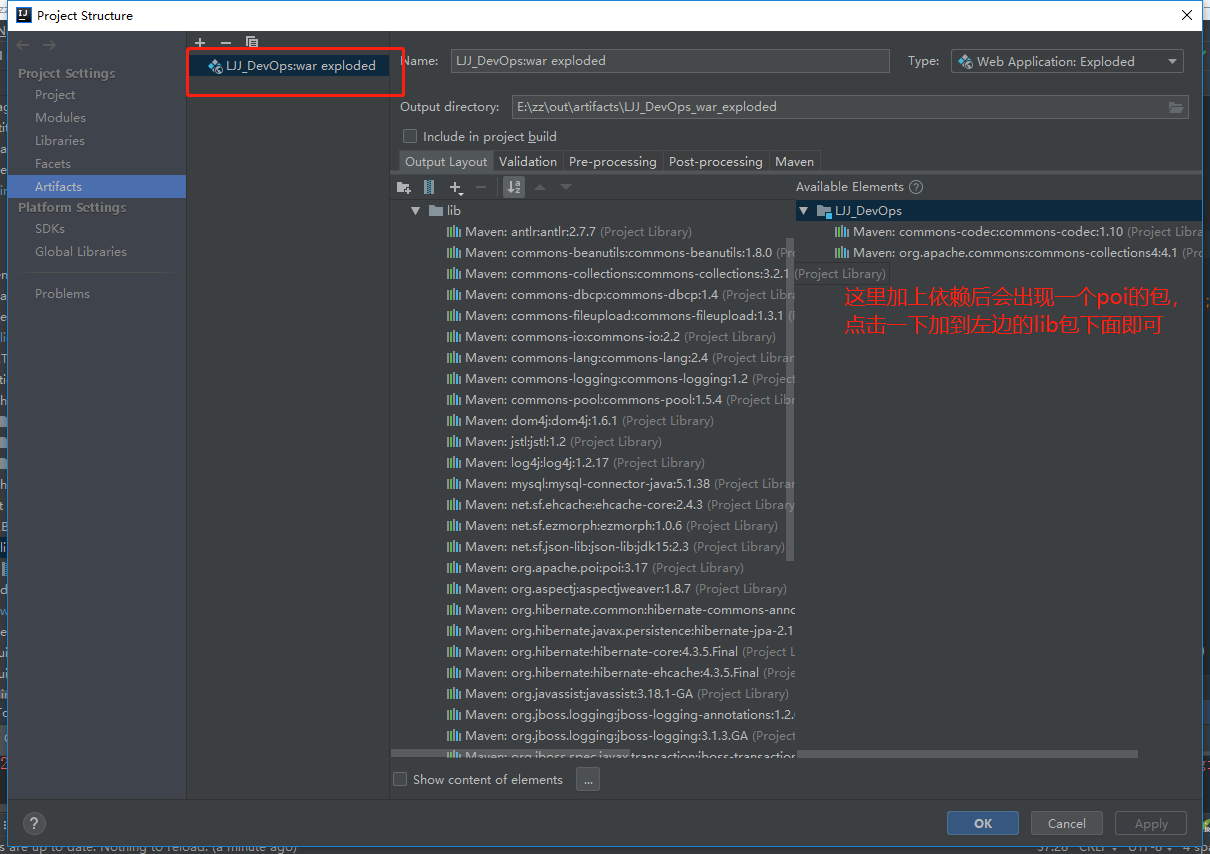Switch to the Validation tab
The height and width of the screenshot is (854, 1210).
(x=528, y=161)
